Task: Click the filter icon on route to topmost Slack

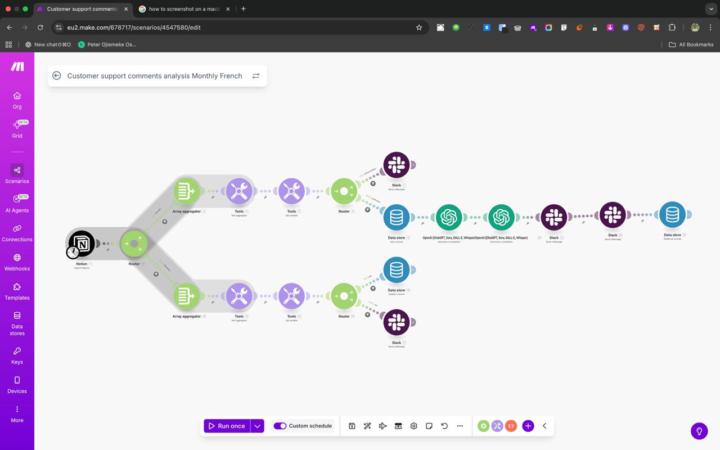Action: tap(373, 184)
